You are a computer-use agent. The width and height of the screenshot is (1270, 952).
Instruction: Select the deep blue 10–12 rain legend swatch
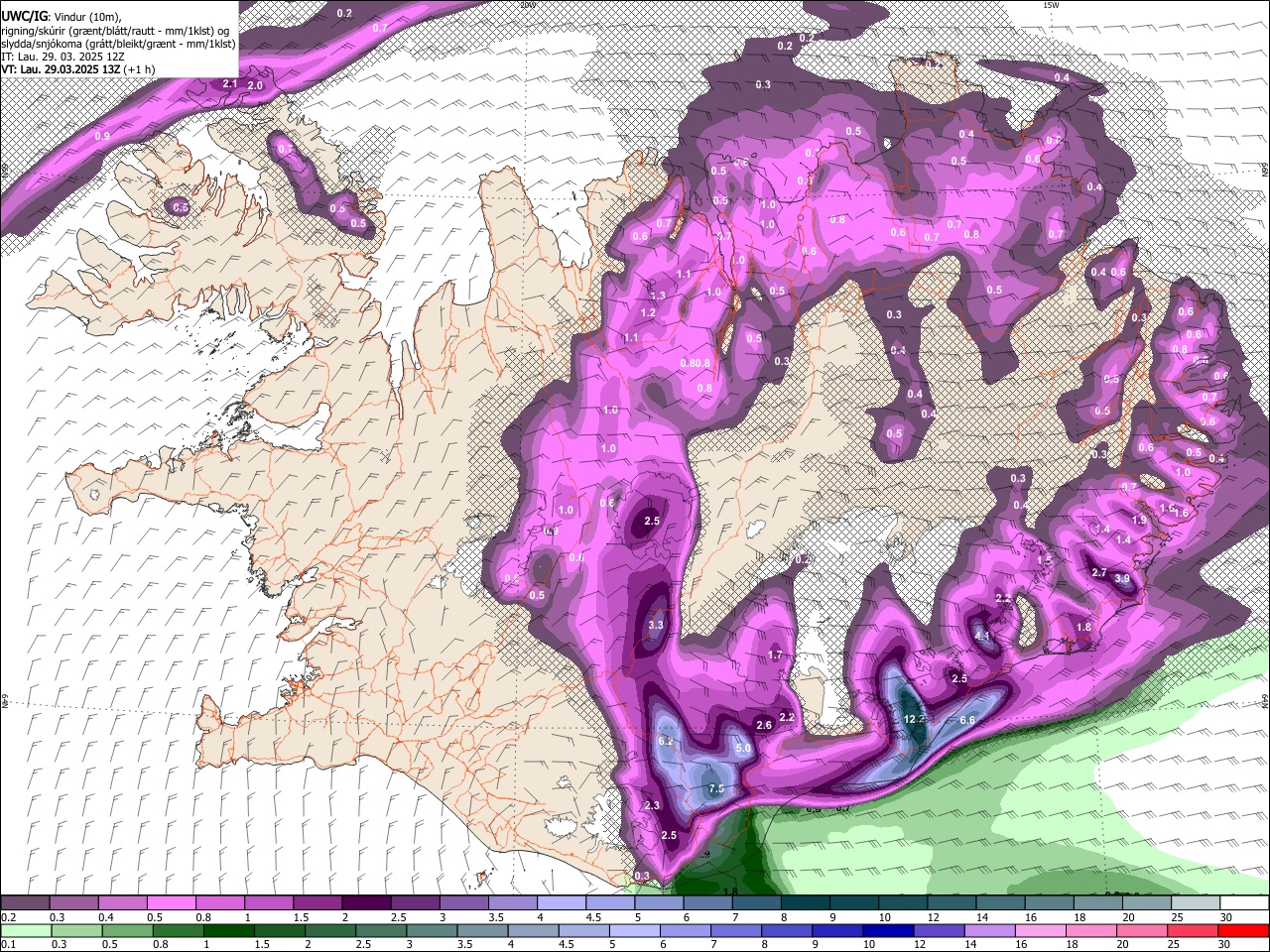pyautogui.click(x=889, y=930)
